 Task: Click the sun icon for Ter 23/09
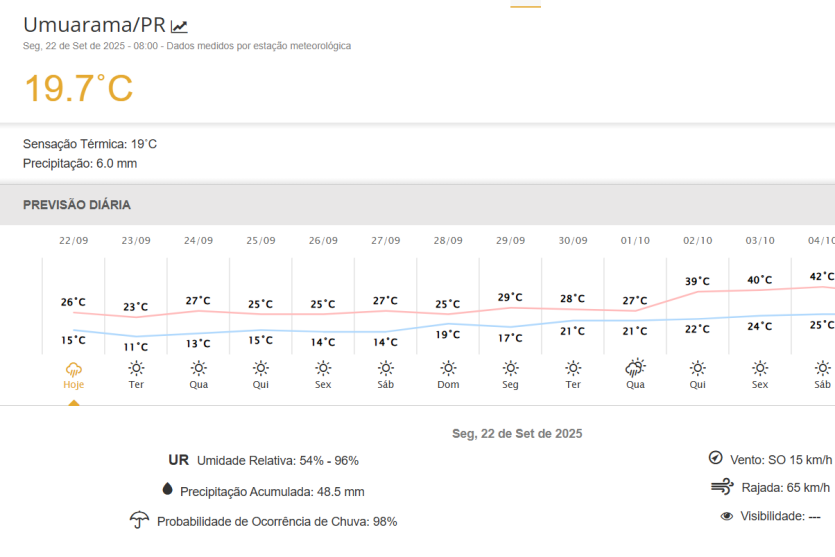tap(136, 368)
